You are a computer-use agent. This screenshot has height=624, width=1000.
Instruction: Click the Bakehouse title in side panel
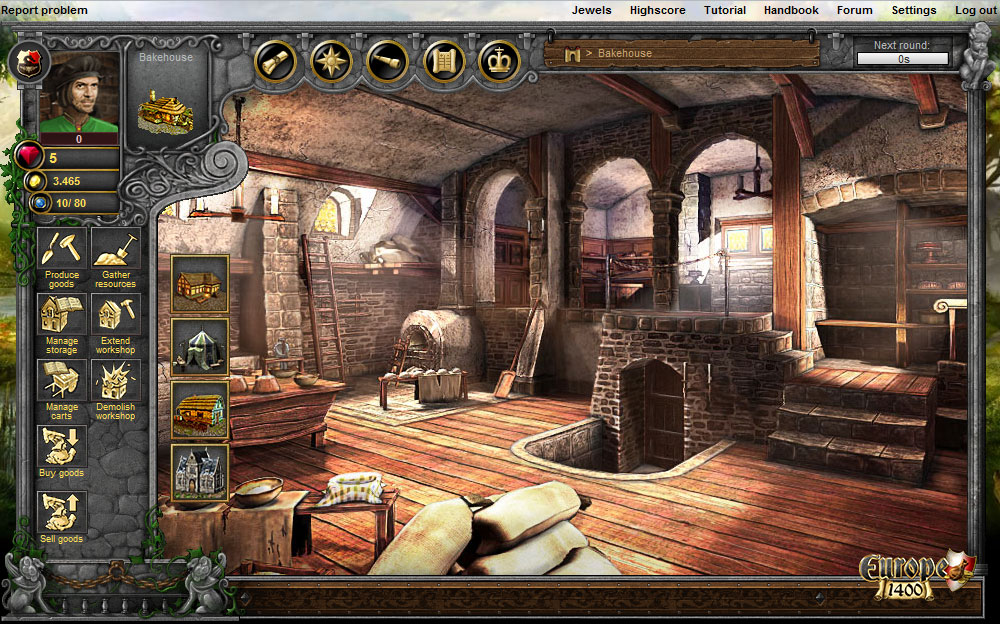[166, 57]
